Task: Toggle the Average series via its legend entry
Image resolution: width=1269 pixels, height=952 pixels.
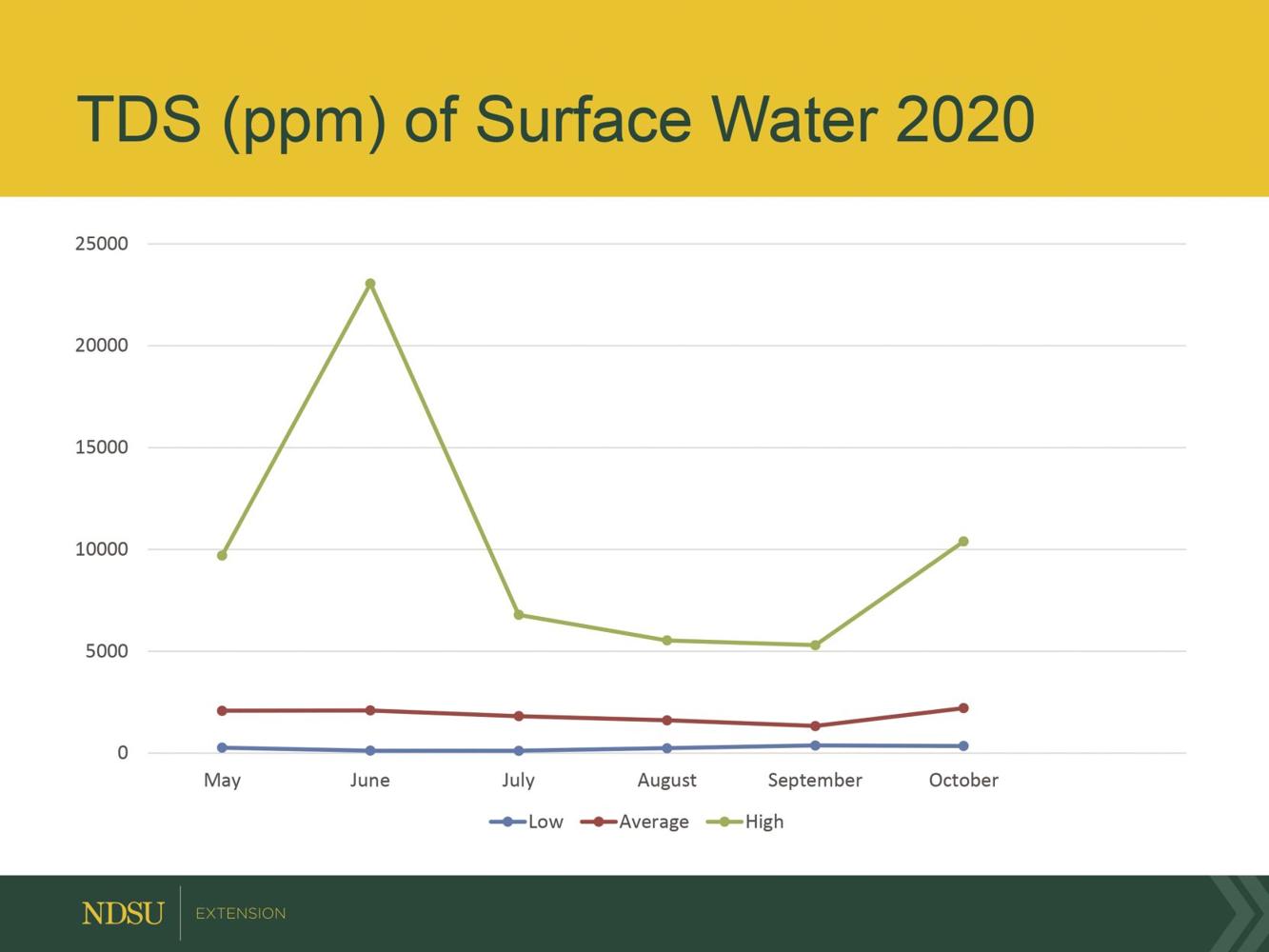Action: [x=654, y=821]
